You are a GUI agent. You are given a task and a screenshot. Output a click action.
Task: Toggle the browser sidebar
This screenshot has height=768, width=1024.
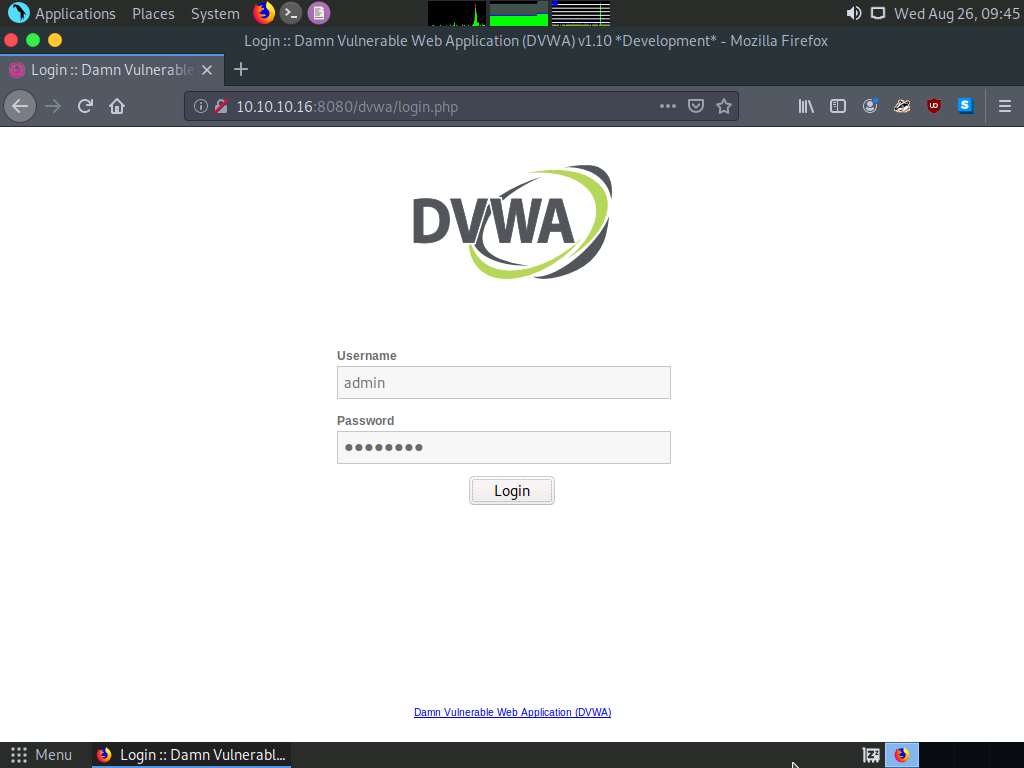tap(838, 106)
